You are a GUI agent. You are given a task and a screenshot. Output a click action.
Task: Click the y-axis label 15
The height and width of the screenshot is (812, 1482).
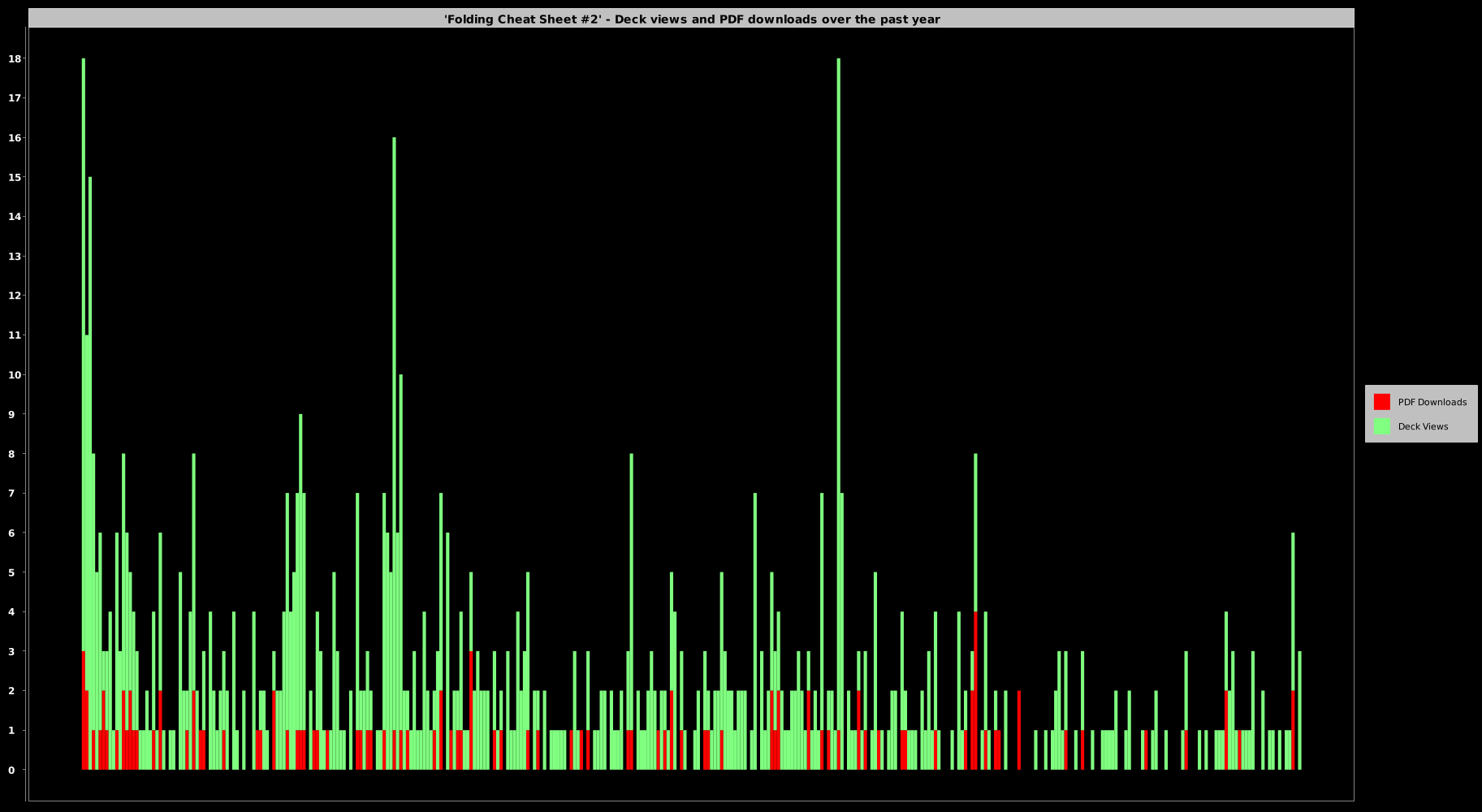(14, 177)
